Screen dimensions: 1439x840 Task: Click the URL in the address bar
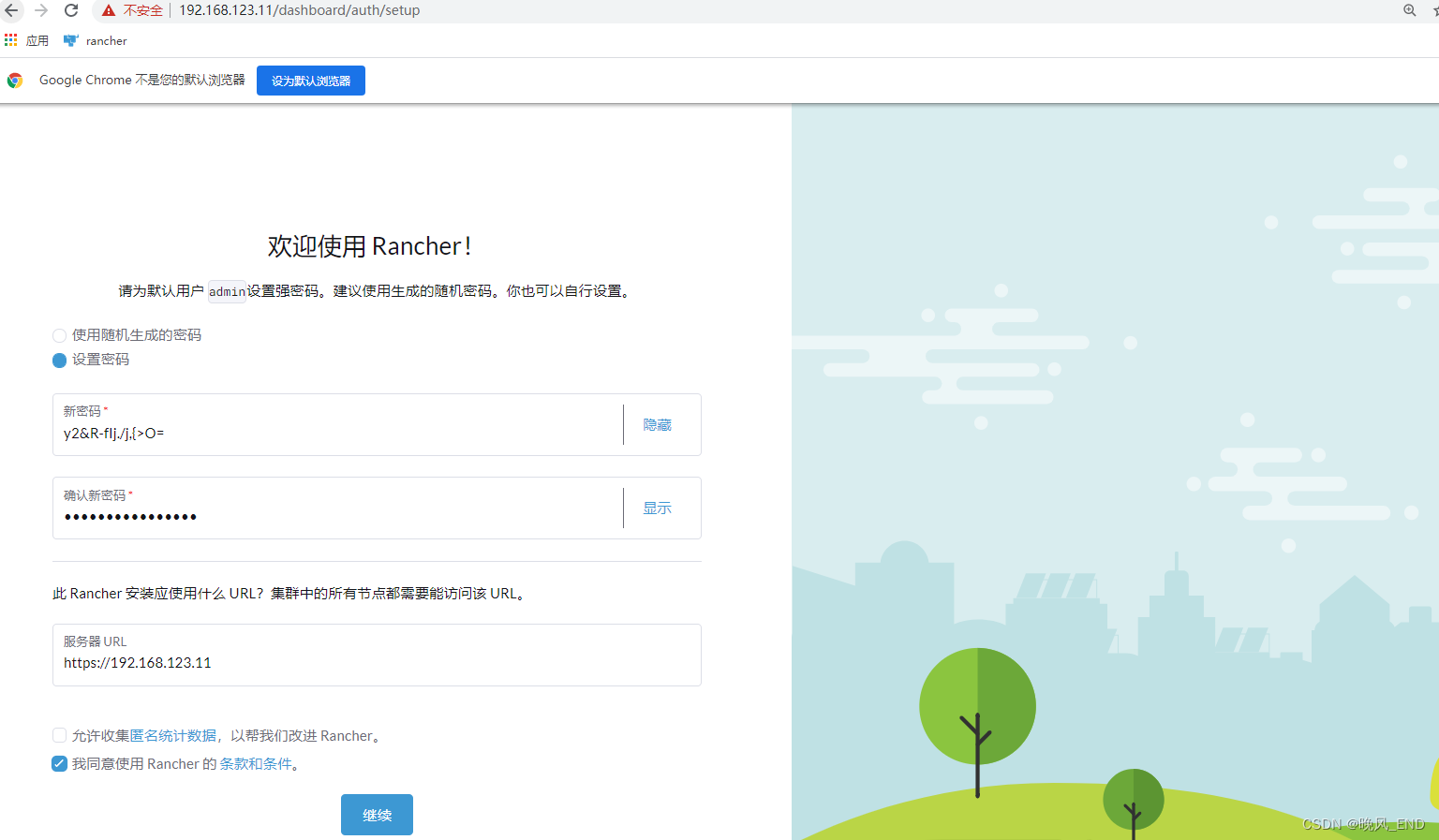(300, 10)
